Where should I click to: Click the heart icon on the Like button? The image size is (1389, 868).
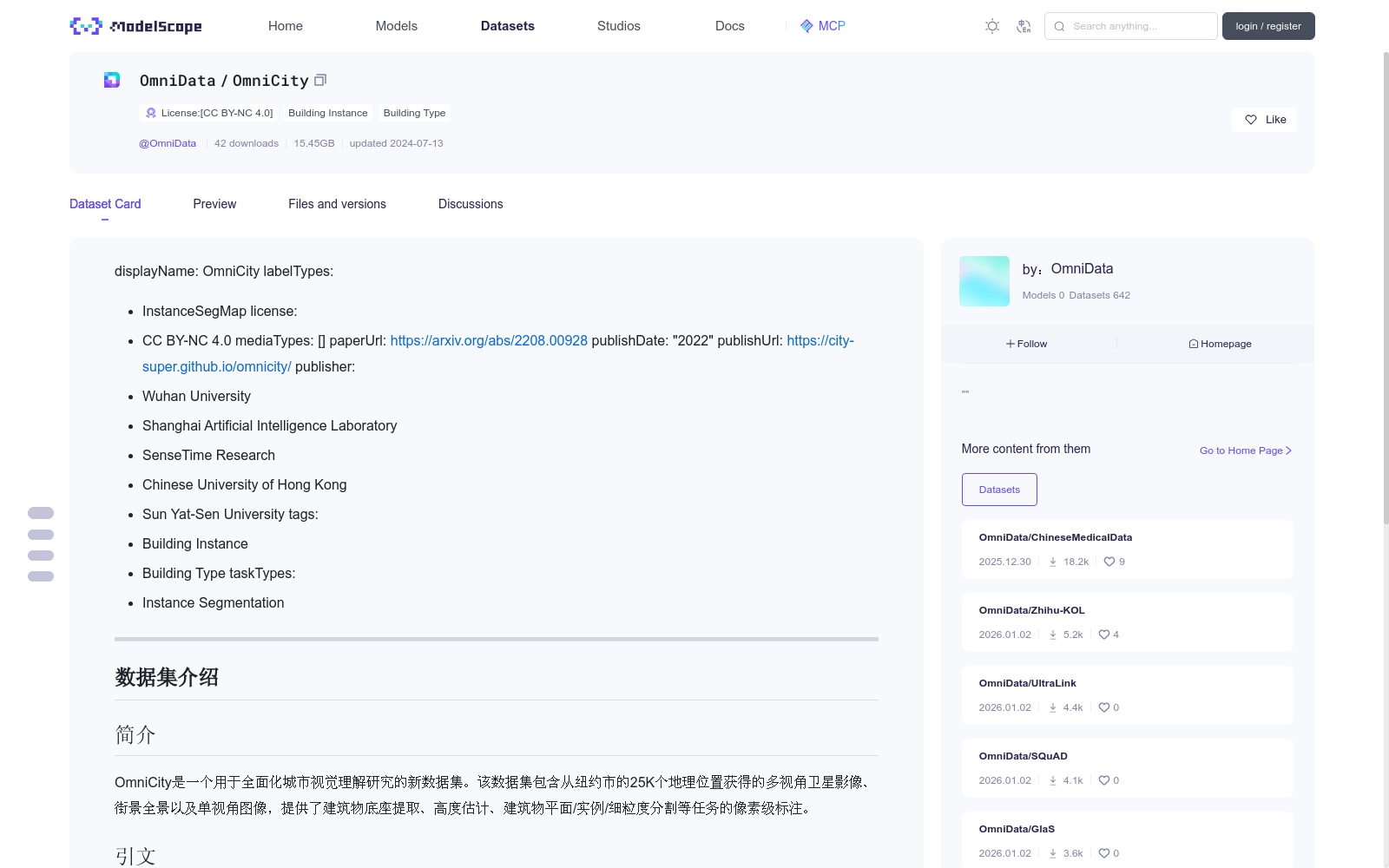tap(1251, 120)
